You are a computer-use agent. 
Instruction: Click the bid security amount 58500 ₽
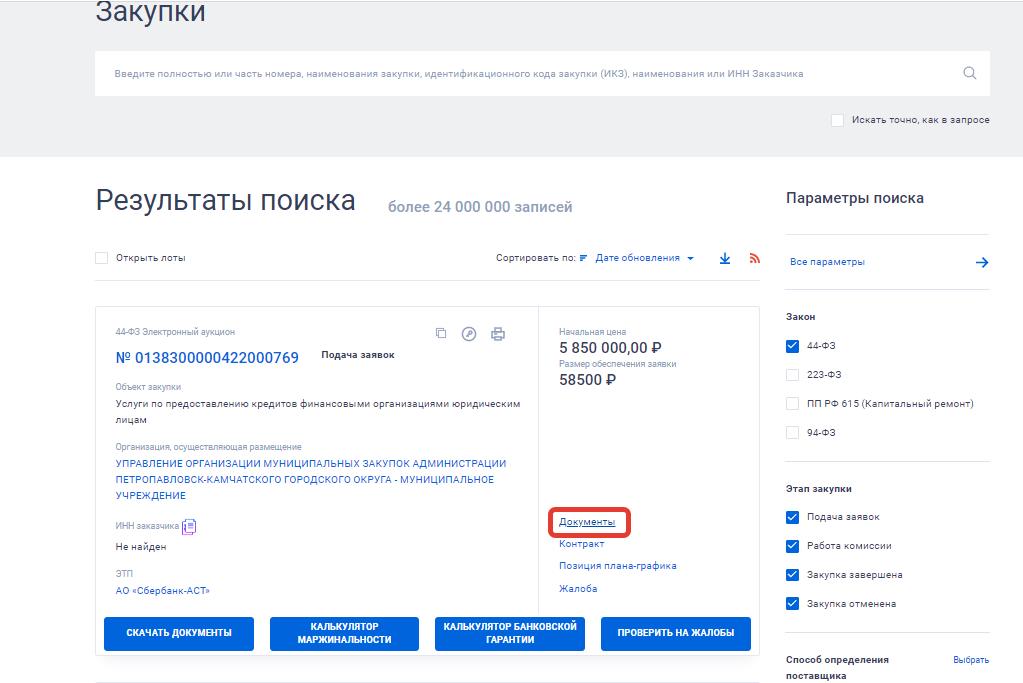(x=587, y=380)
